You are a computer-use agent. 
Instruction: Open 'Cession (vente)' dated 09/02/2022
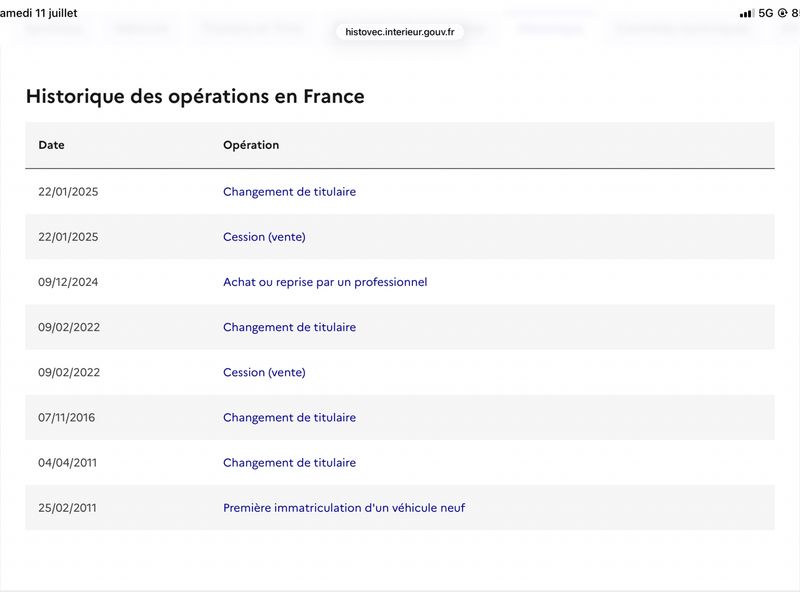pyautogui.click(x=264, y=372)
